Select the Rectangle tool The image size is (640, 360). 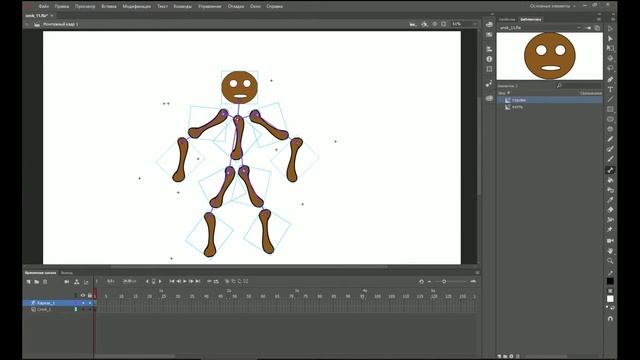(x=610, y=109)
